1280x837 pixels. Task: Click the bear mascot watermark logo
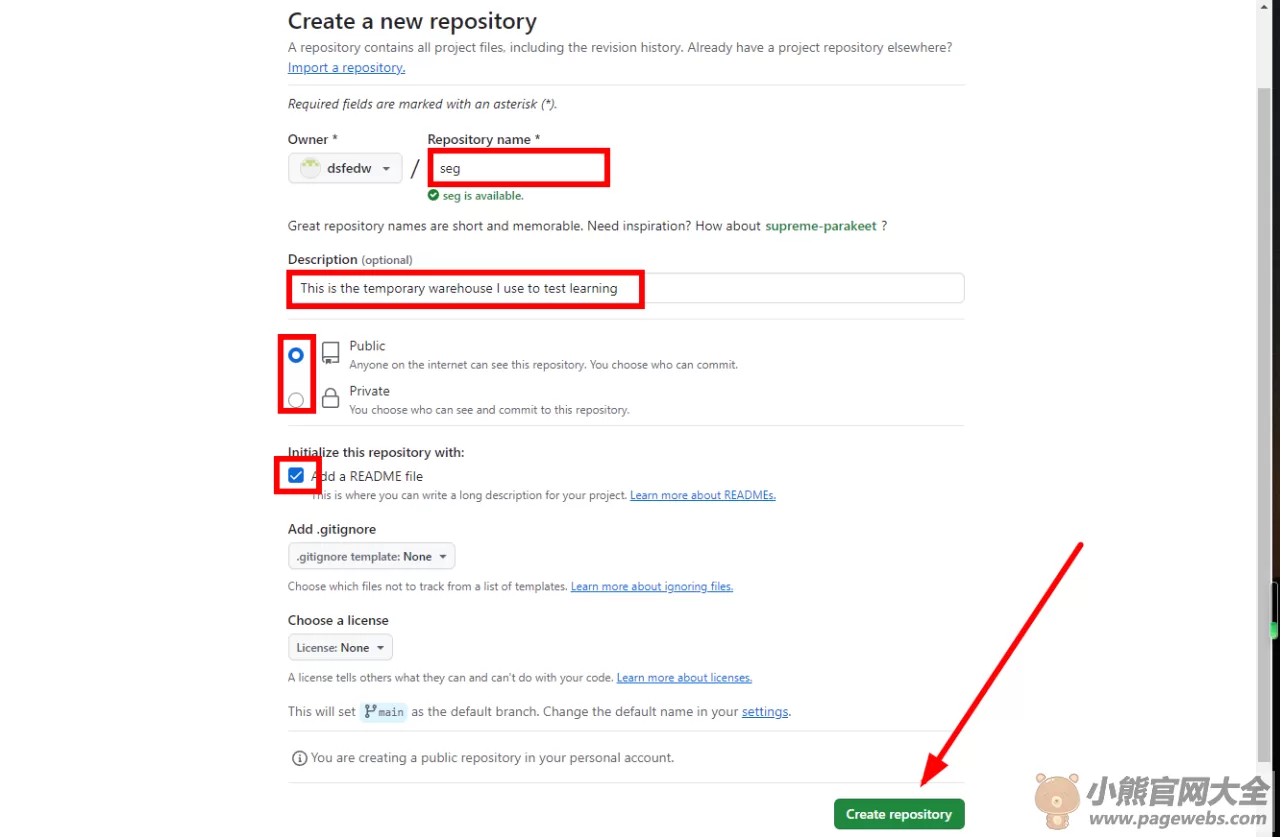coord(1057,799)
